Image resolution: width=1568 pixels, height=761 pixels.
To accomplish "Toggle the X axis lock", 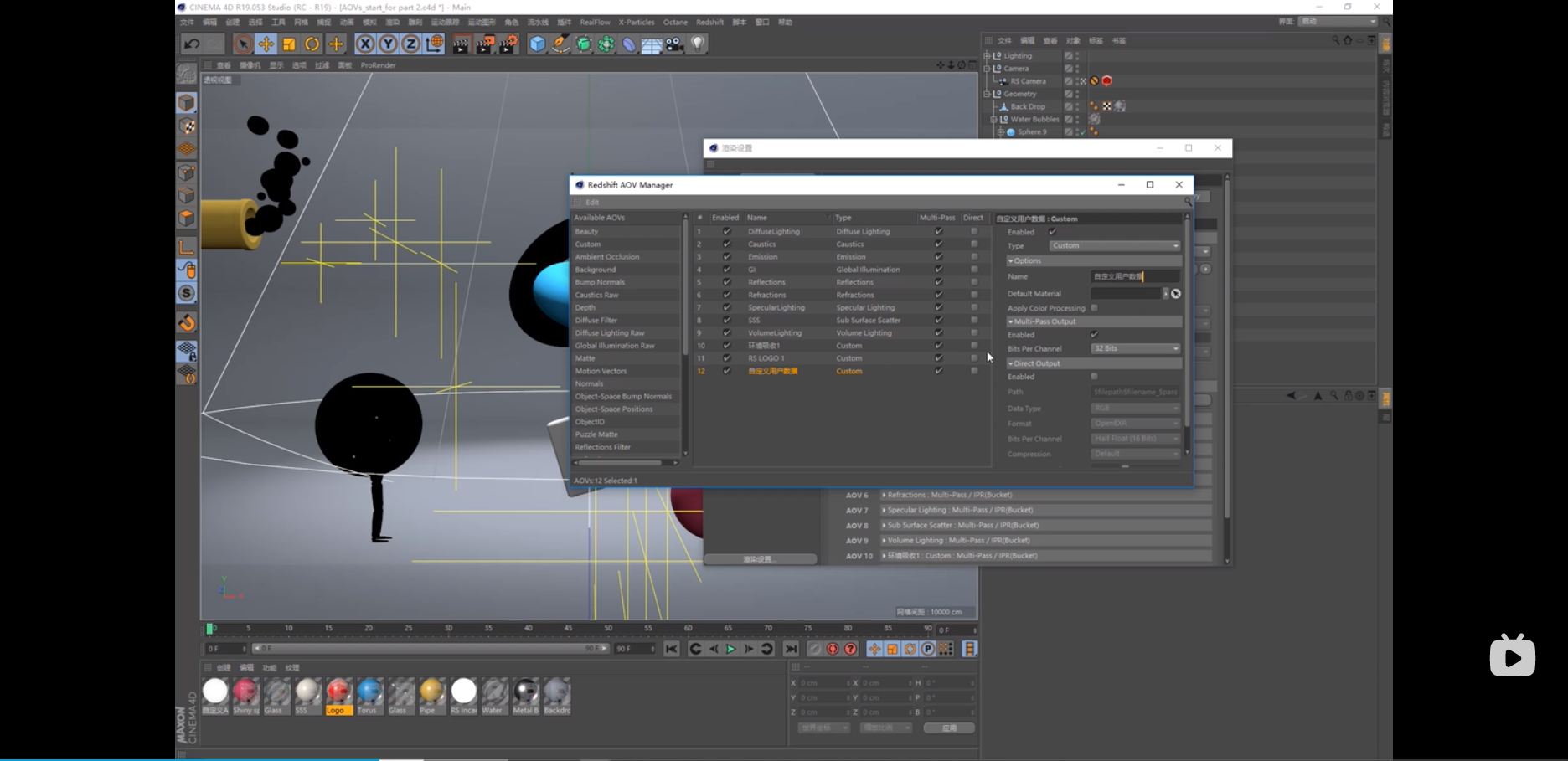I will point(365,44).
